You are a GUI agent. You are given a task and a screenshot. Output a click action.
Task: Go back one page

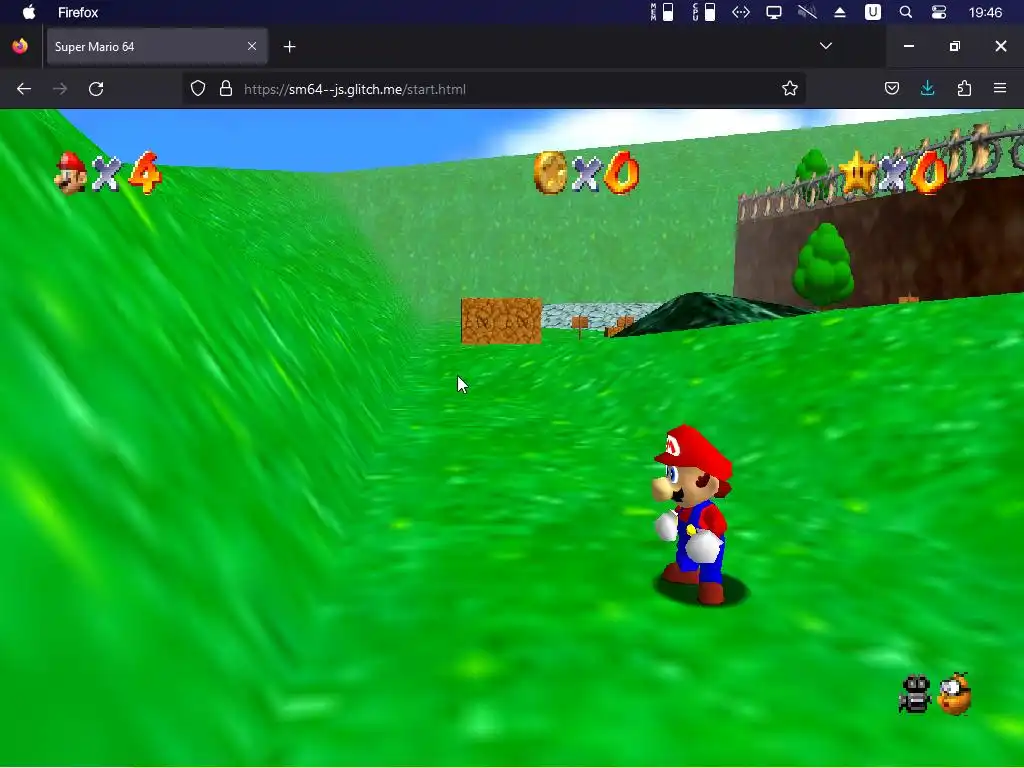[24, 89]
